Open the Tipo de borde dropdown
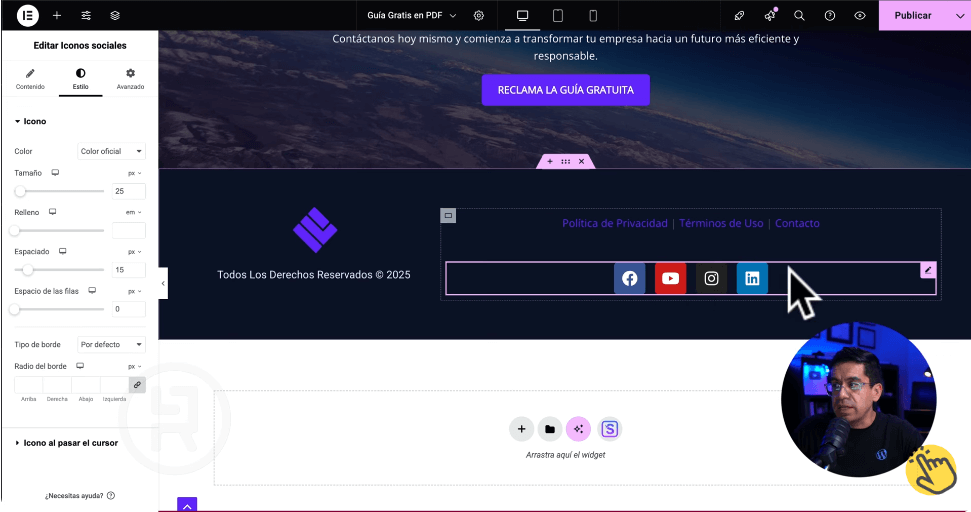 pyautogui.click(x=111, y=344)
